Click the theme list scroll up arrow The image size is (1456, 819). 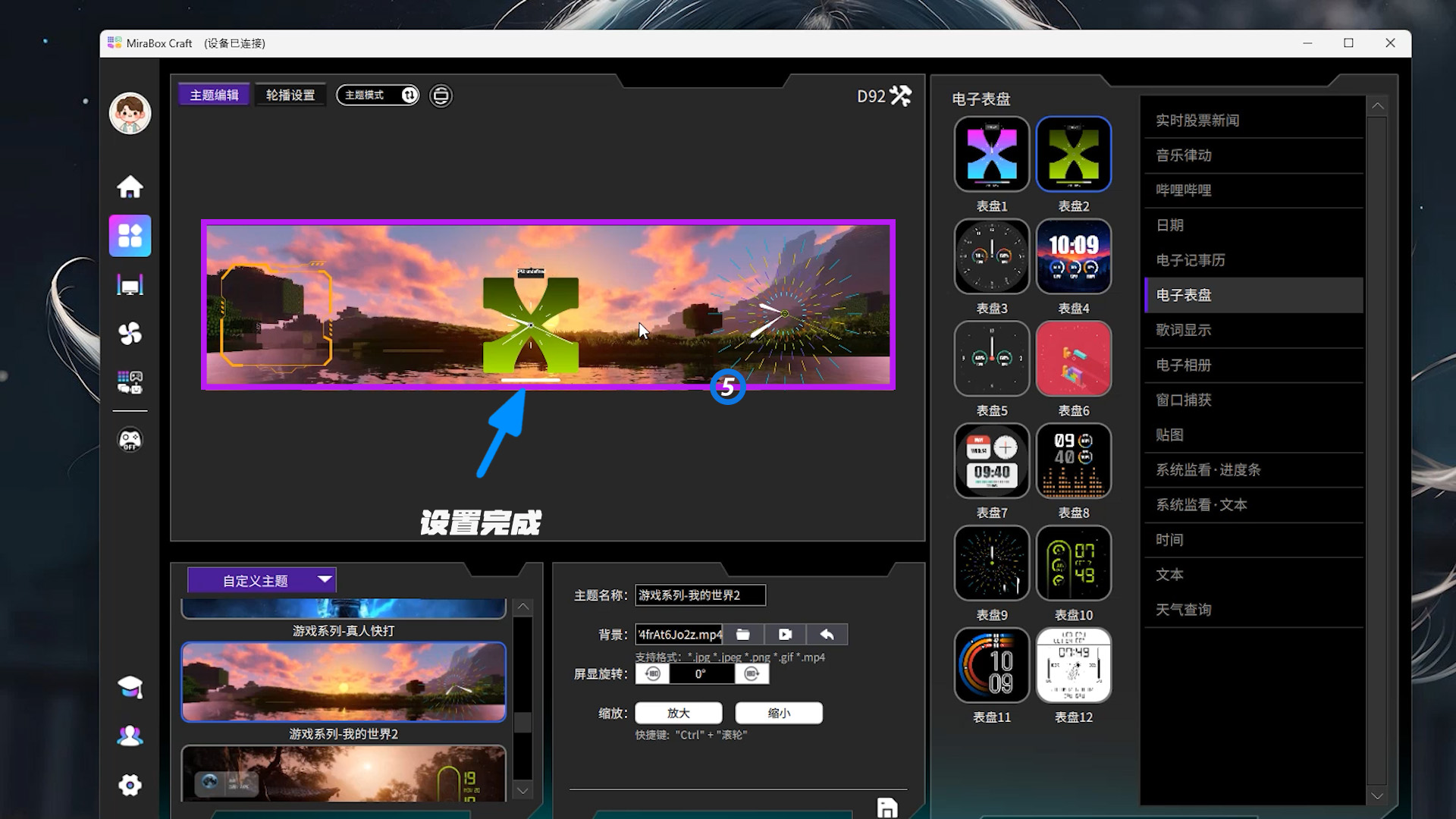(522, 607)
